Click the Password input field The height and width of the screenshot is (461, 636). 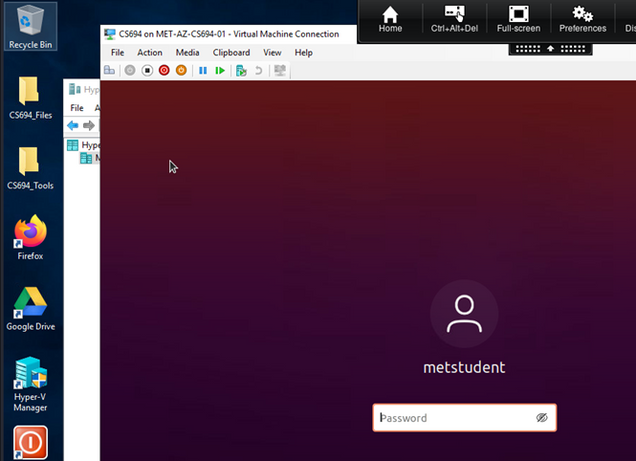pos(455,418)
